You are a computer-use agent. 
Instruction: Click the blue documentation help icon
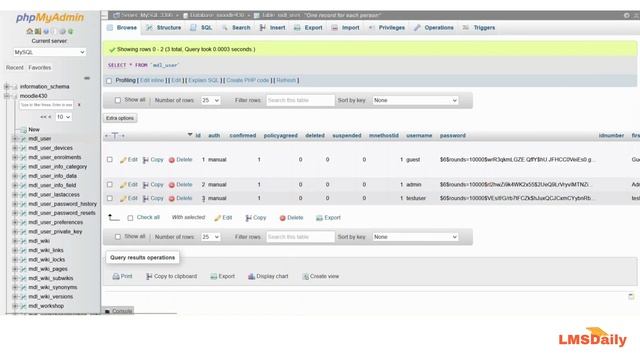(46, 31)
